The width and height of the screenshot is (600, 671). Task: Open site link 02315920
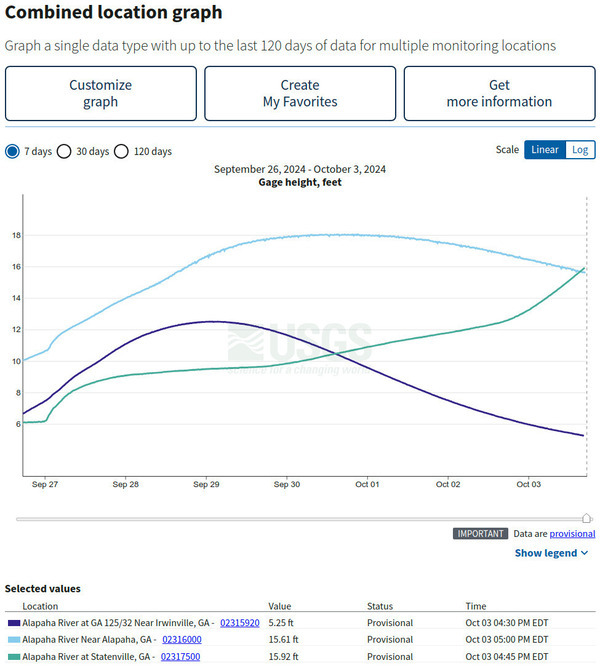coord(240,623)
